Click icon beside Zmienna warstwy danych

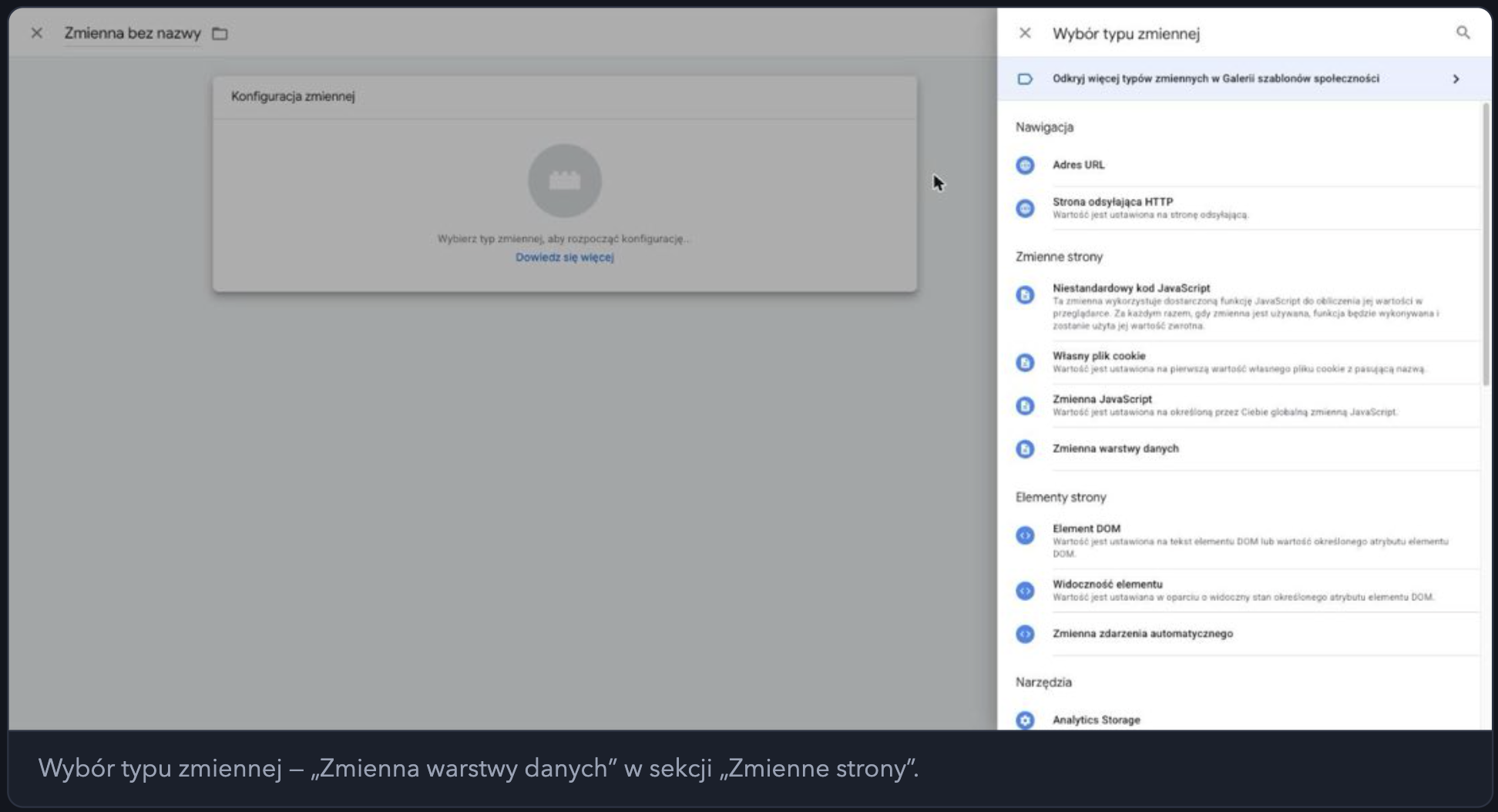click(x=1025, y=448)
